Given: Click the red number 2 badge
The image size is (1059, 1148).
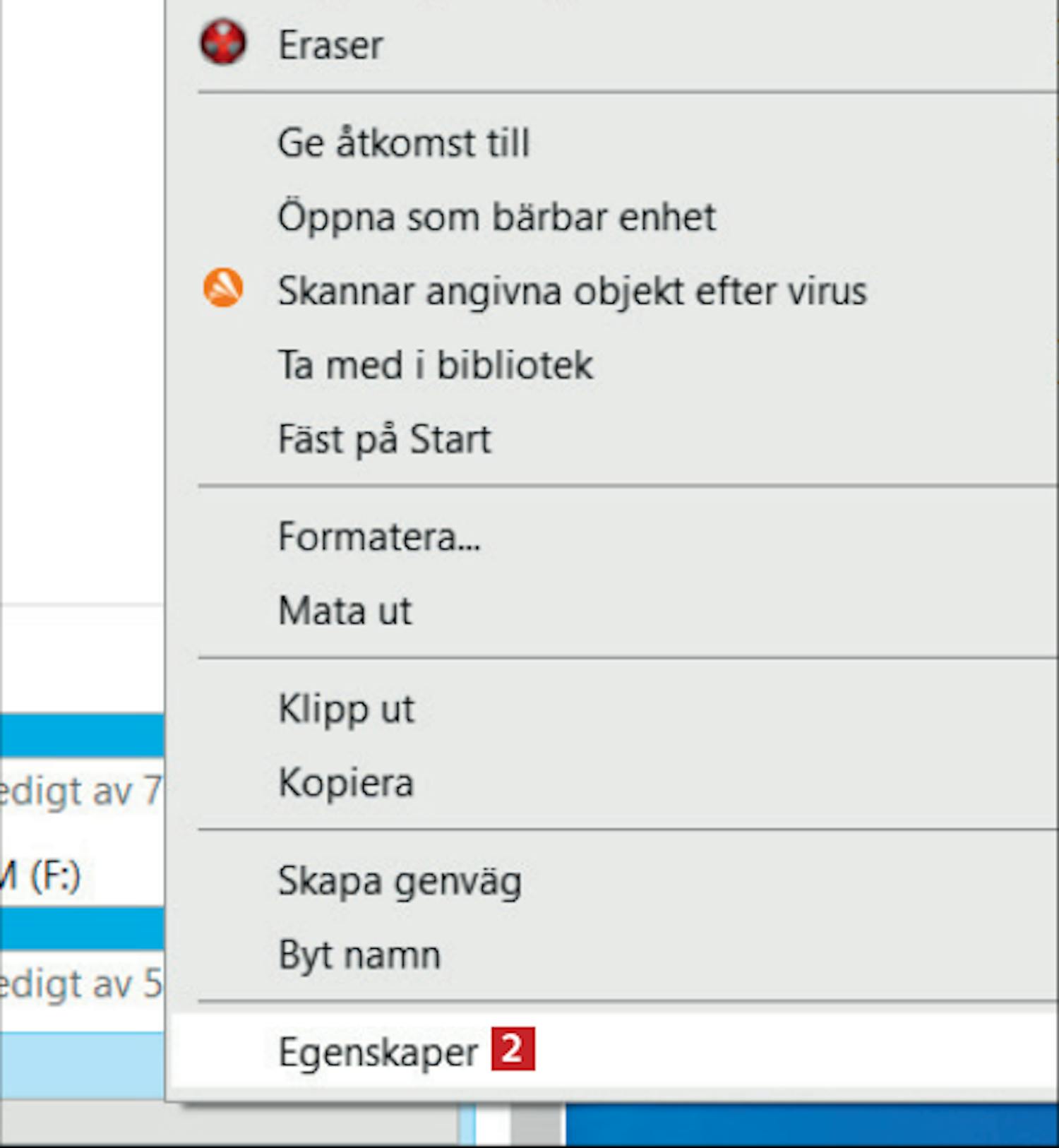Looking at the screenshot, I should point(513,1050).
